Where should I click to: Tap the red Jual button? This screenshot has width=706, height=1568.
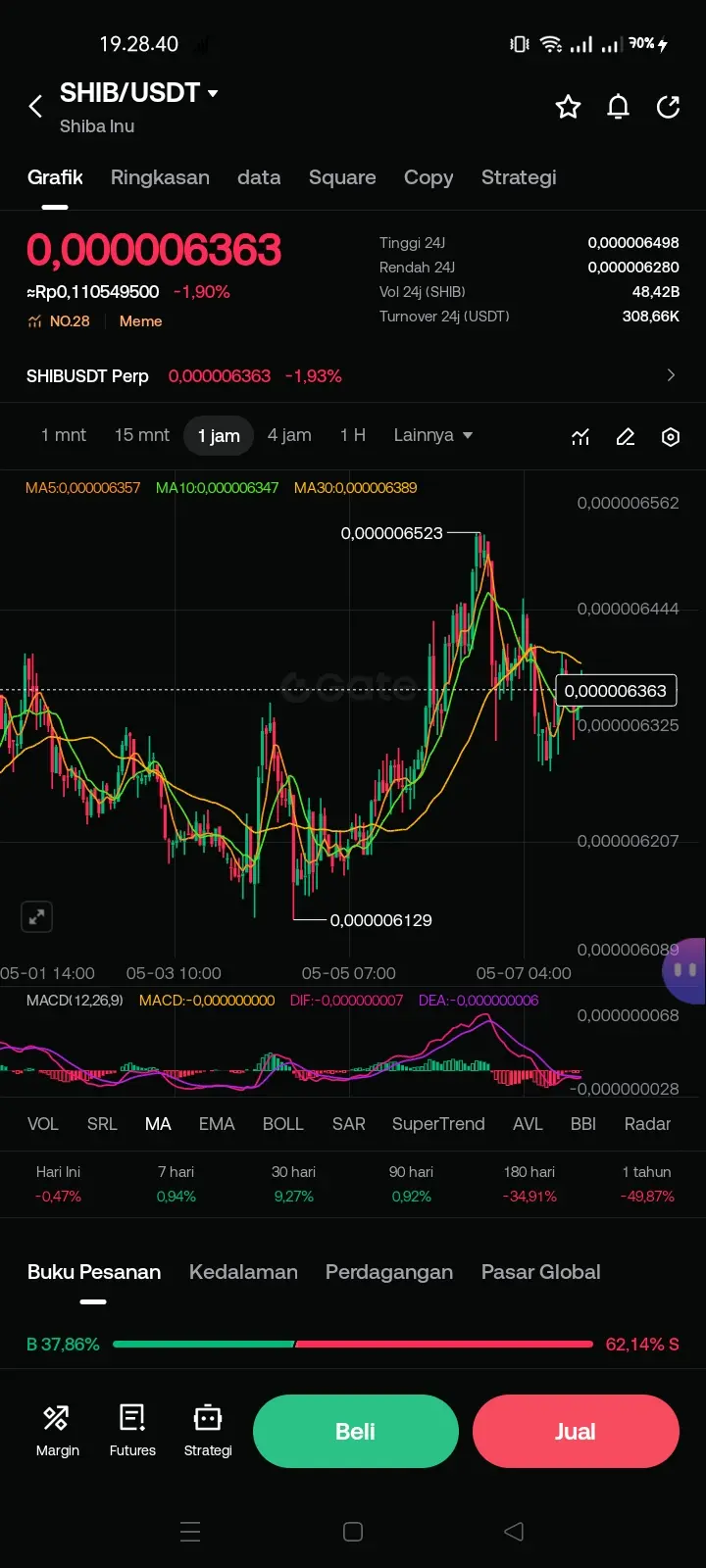pyautogui.click(x=576, y=1432)
